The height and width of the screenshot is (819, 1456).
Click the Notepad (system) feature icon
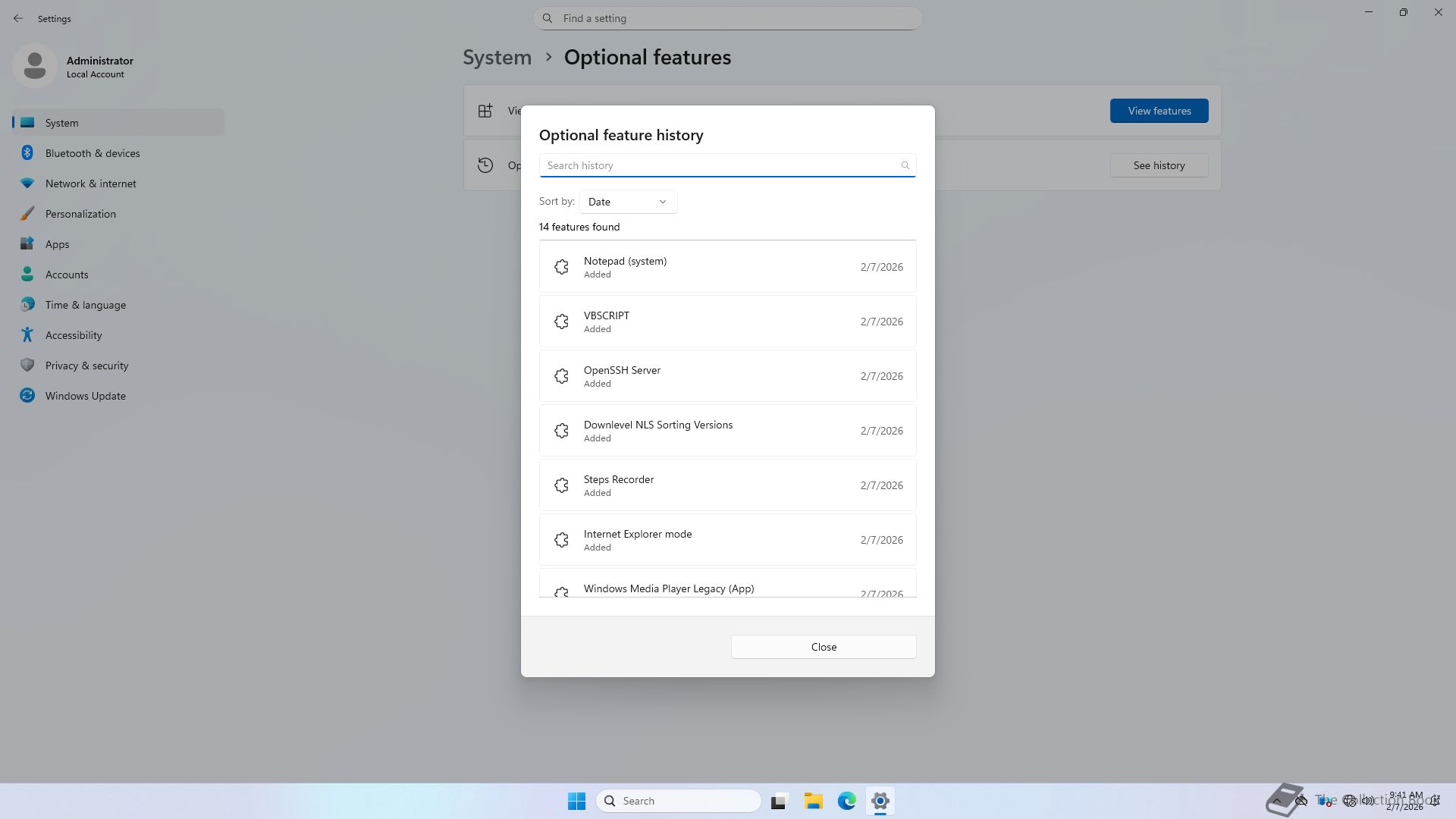pos(561,267)
